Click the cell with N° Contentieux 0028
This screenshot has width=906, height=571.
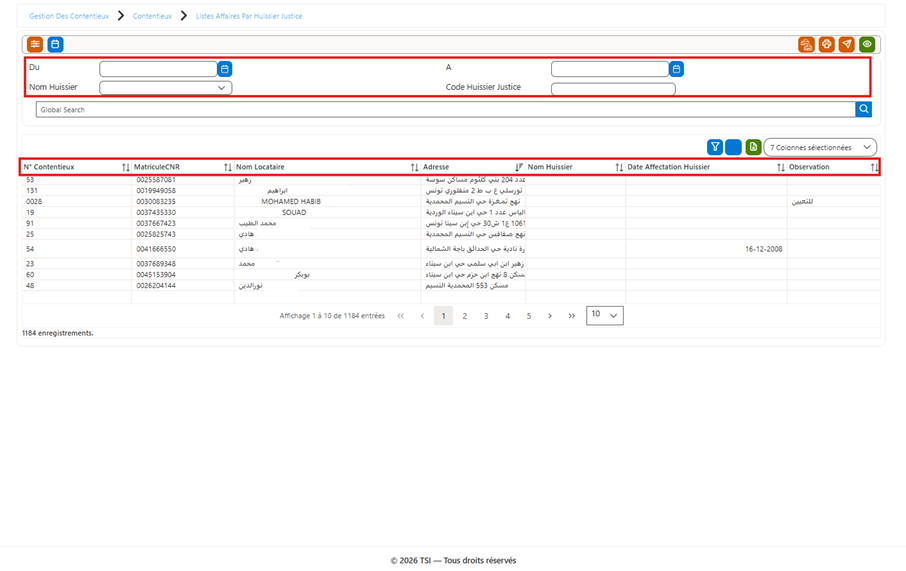click(x=77, y=202)
